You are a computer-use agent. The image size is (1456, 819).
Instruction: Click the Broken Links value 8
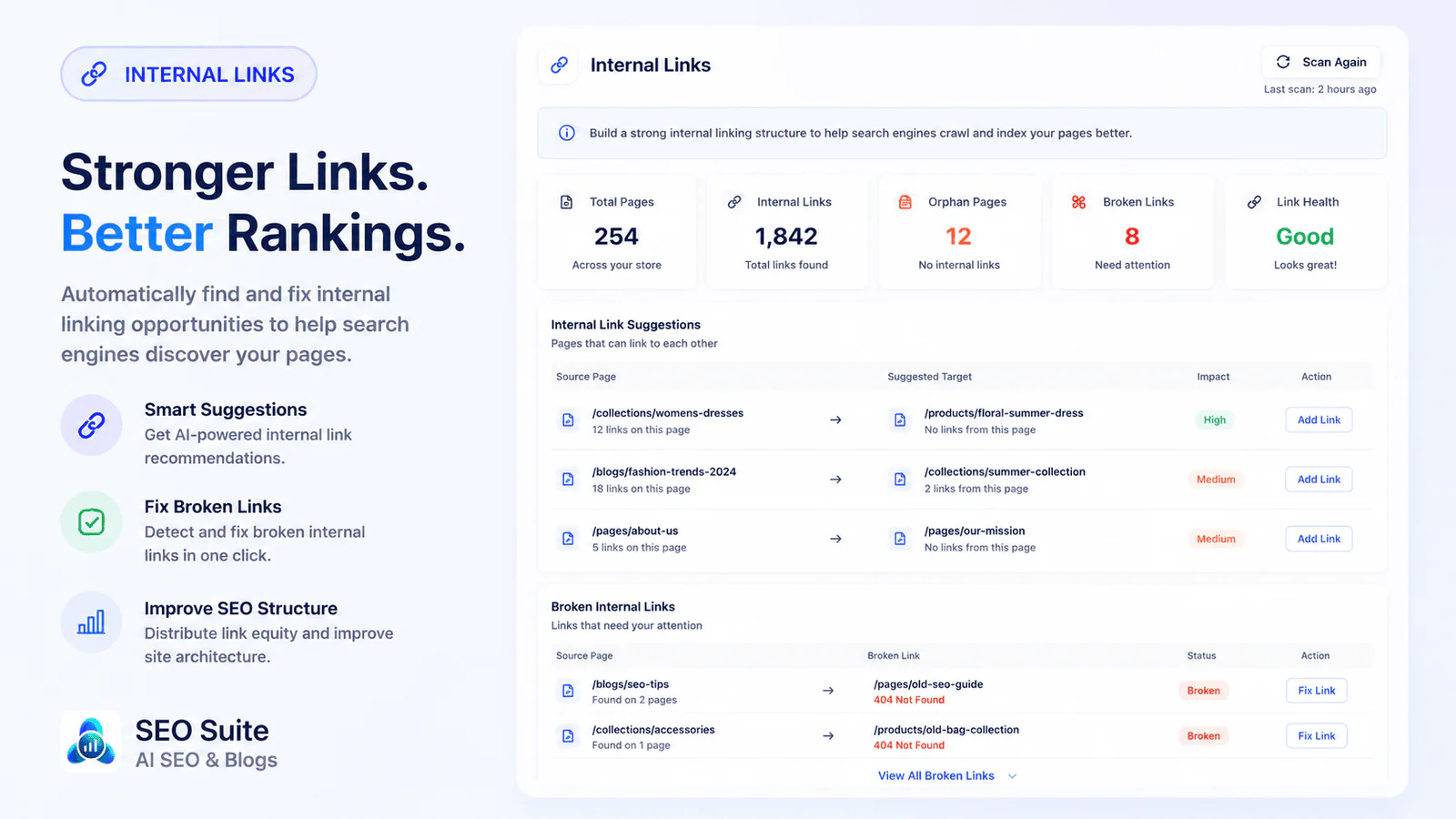[x=1132, y=237]
